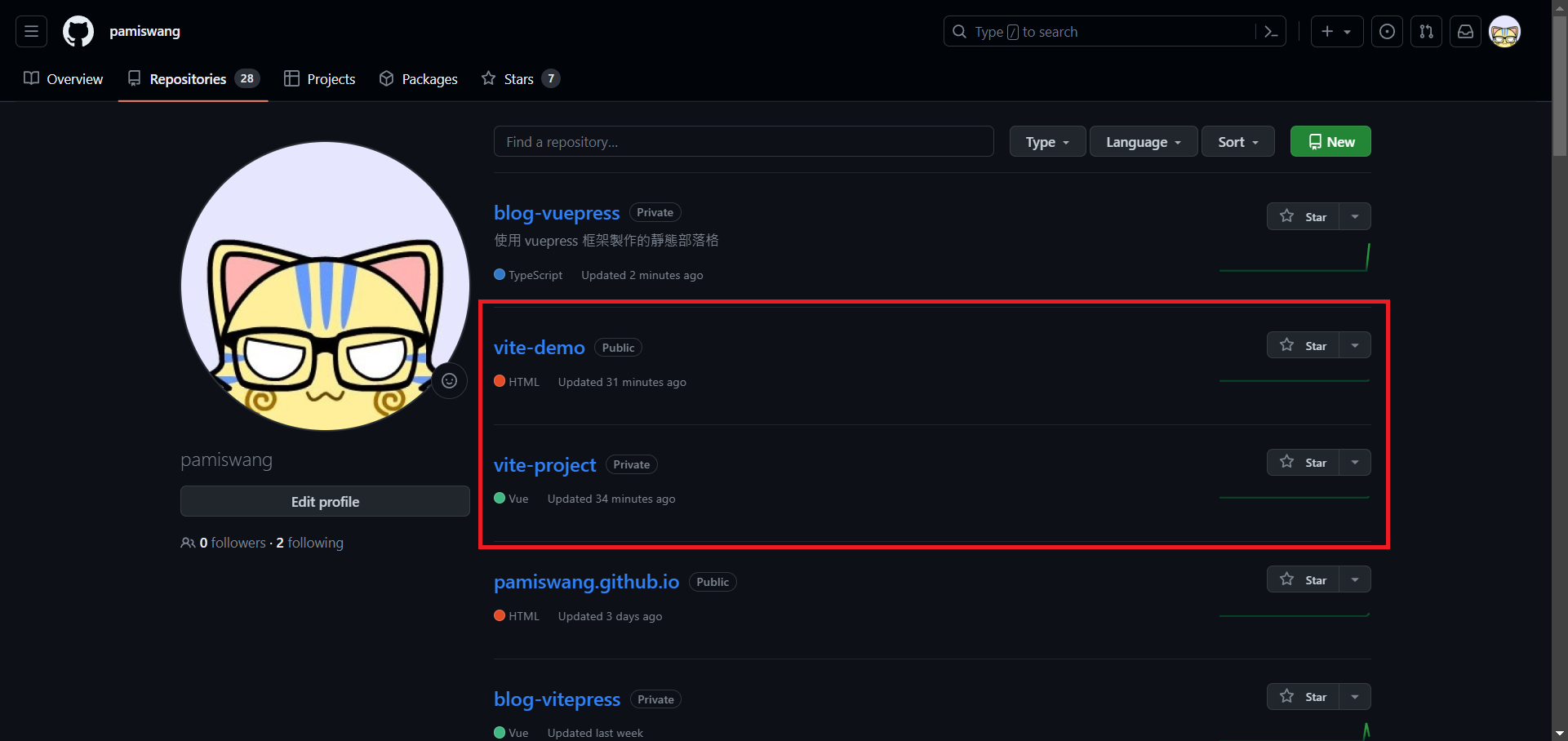
Task: Click 'Updated 31 minutes ago' text
Action: [x=622, y=382]
